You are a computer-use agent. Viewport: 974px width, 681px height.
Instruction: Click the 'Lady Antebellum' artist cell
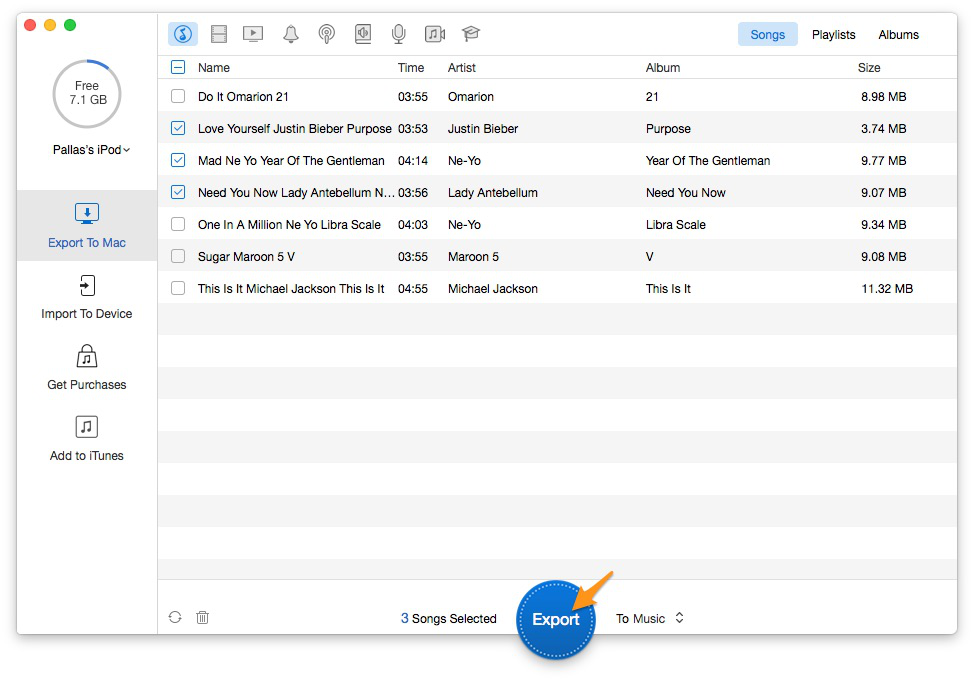[493, 193]
